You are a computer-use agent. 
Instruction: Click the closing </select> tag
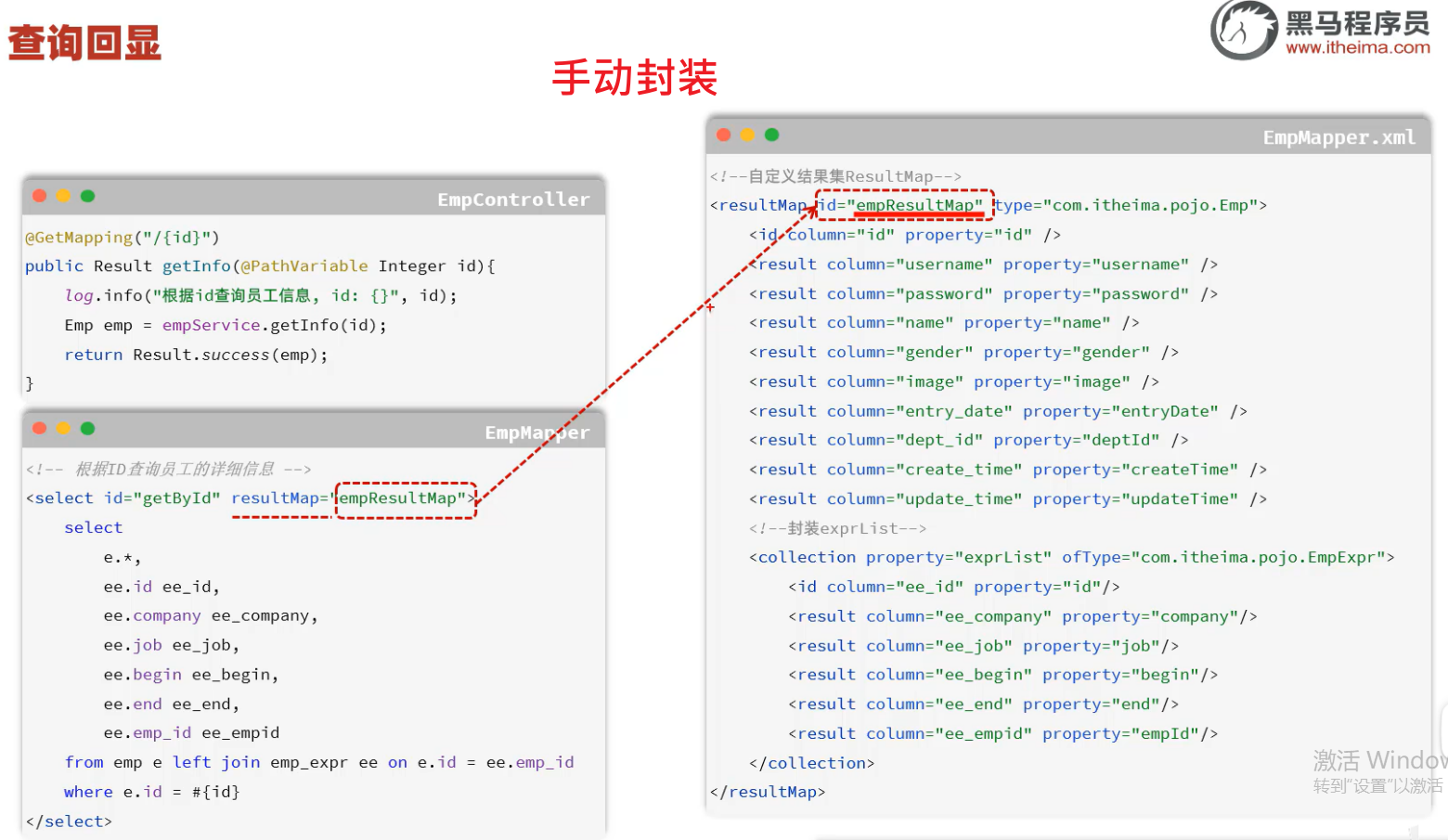click(x=69, y=821)
